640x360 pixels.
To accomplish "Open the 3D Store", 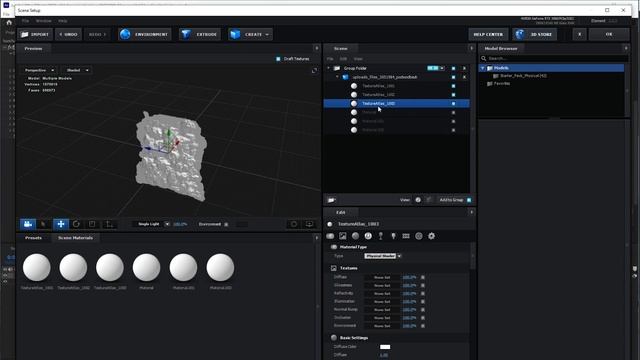I will click(x=535, y=34).
